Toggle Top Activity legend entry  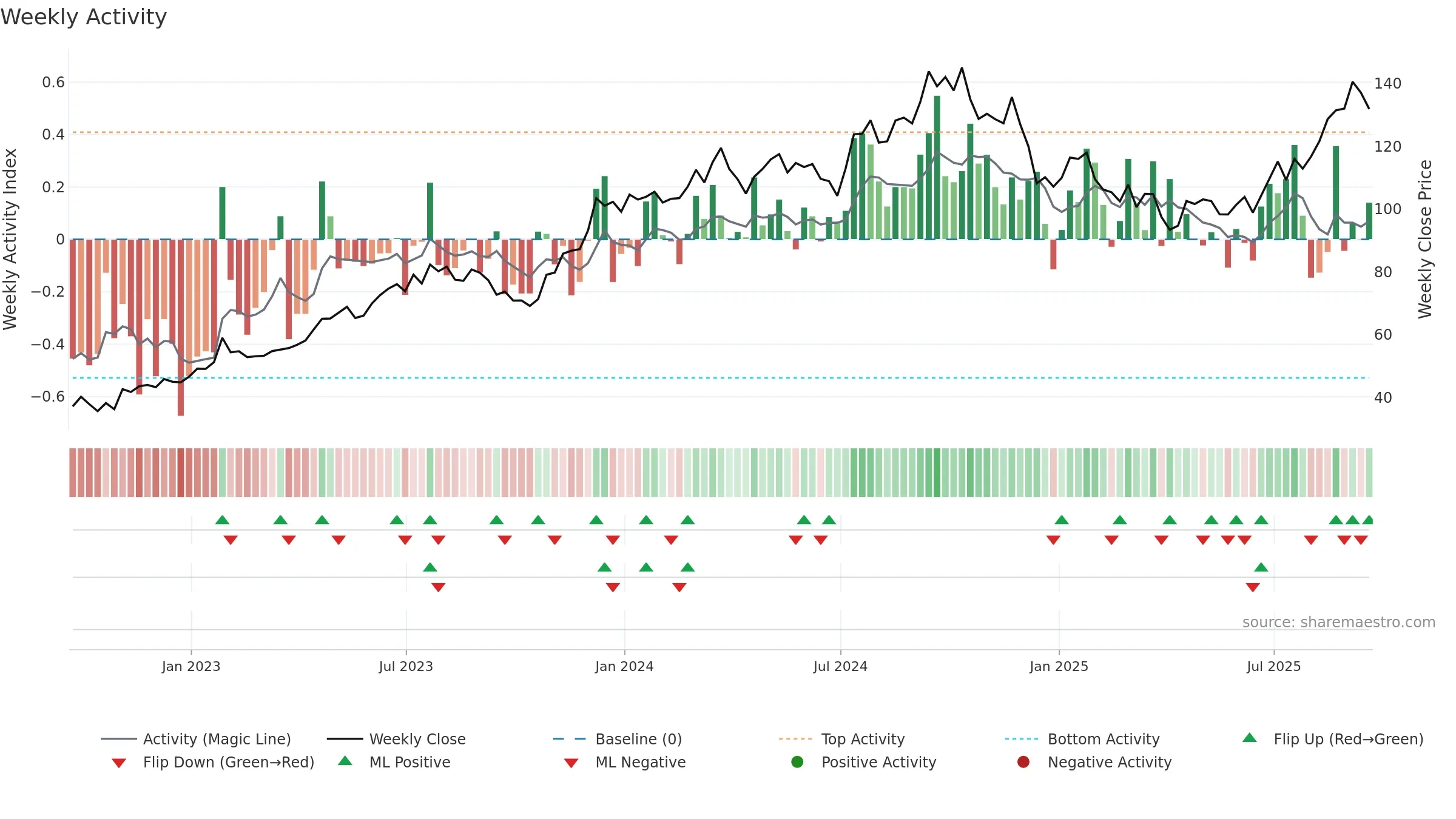click(841, 739)
